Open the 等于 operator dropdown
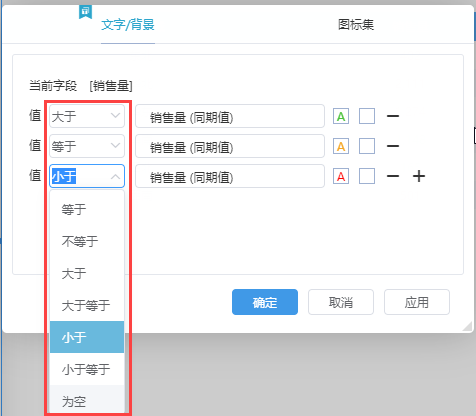Image resolution: width=476 pixels, height=416 pixels. [87, 146]
